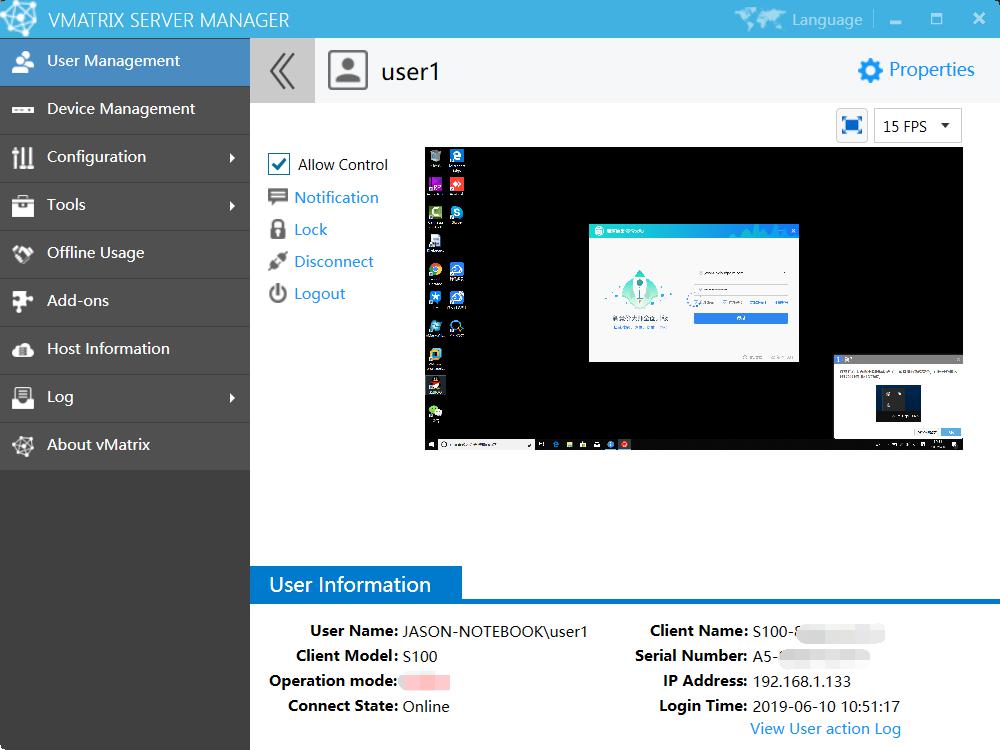The width and height of the screenshot is (1000, 750).
Task: Click blue login button in remote preview
Action: click(740, 318)
